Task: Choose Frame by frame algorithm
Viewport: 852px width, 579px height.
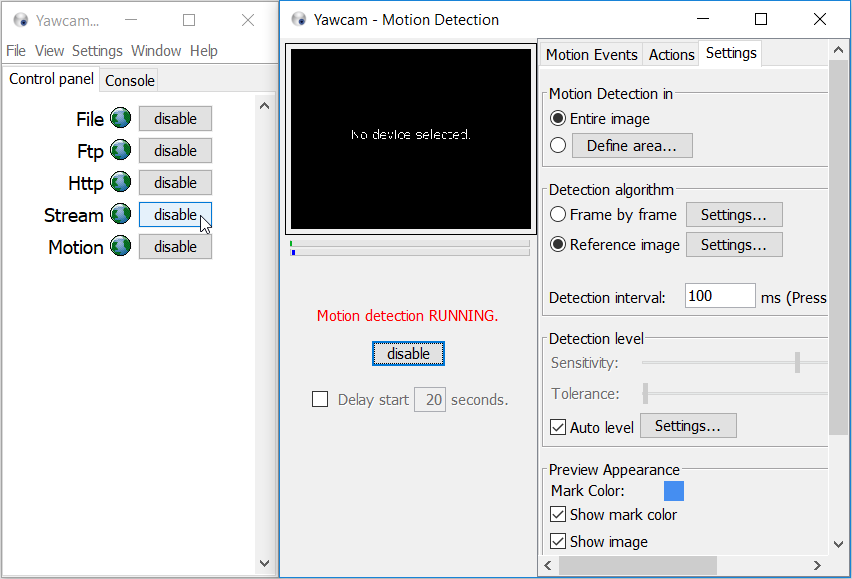Action: [558, 215]
